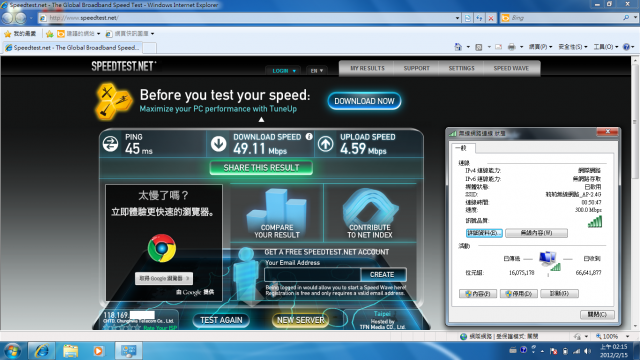Click the Bing search magnifier icon
640x360 pixels.
[626, 18]
